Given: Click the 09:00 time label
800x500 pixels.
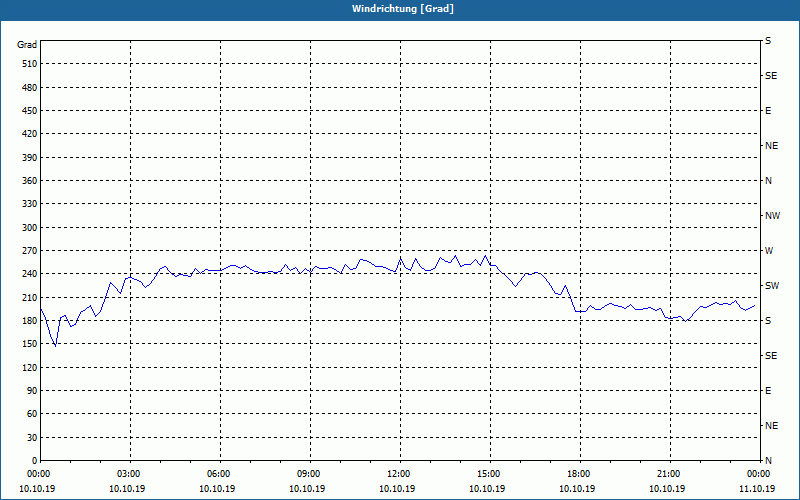Looking at the screenshot, I should pyautogui.click(x=311, y=474).
